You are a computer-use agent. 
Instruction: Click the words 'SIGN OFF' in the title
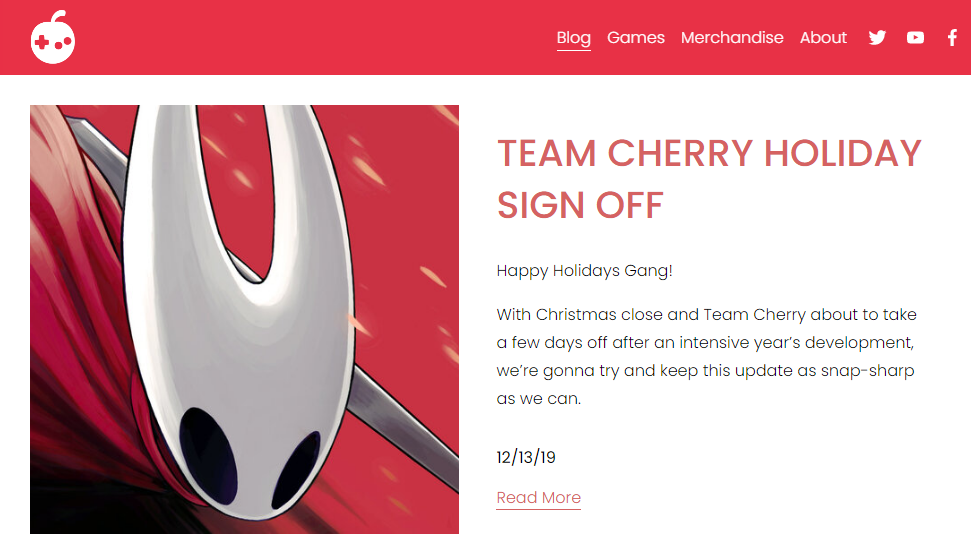[x=580, y=205]
